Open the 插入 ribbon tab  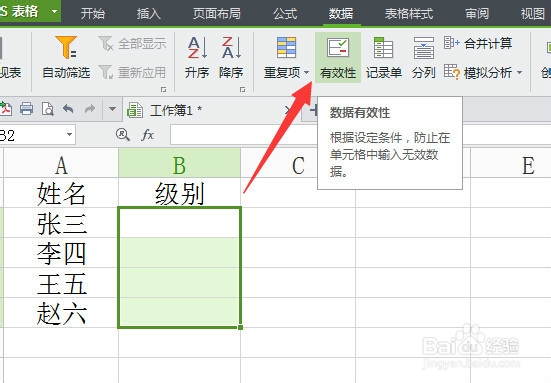coord(149,14)
